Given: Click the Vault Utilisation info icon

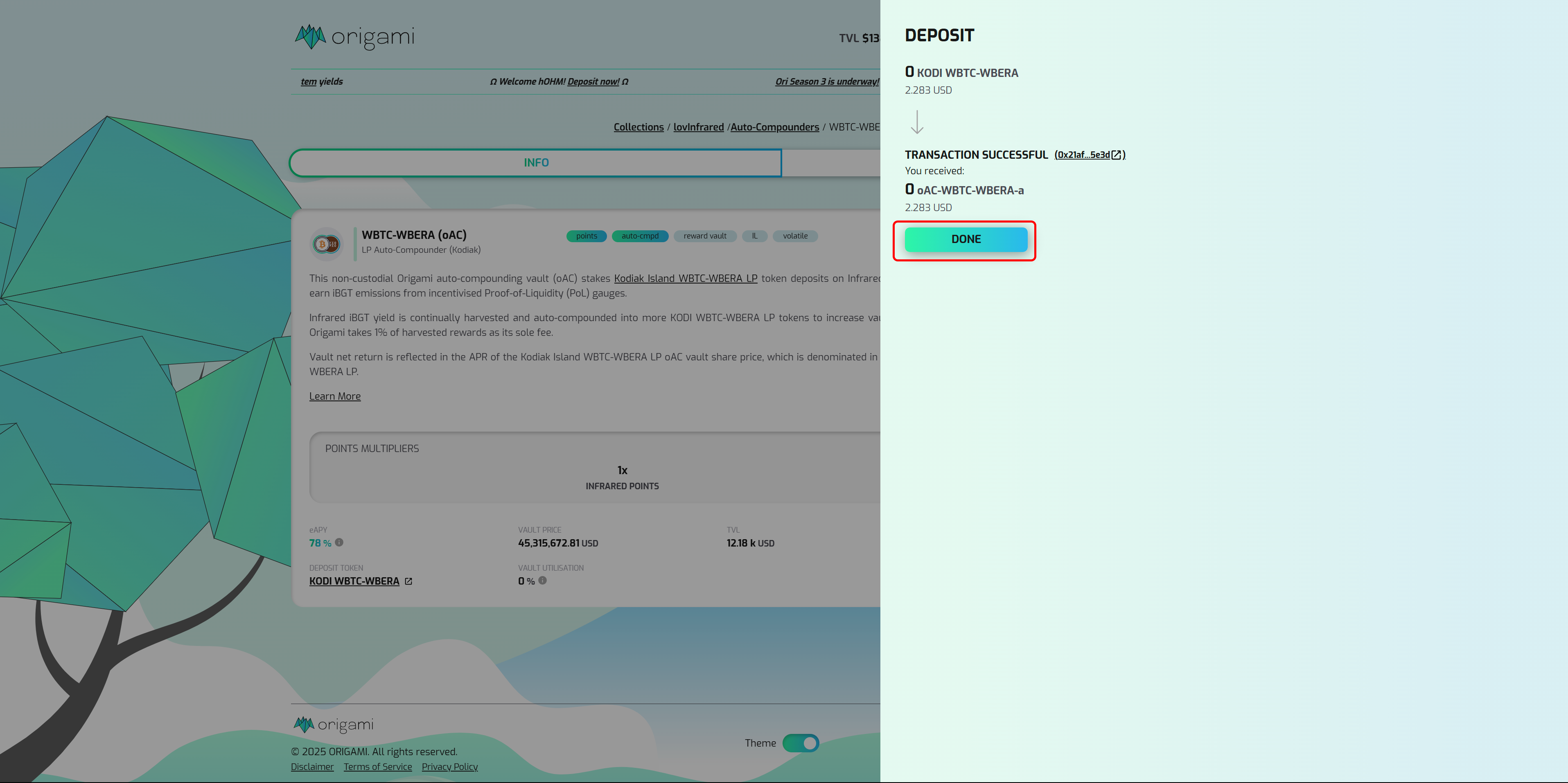Looking at the screenshot, I should [x=542, y=580].
